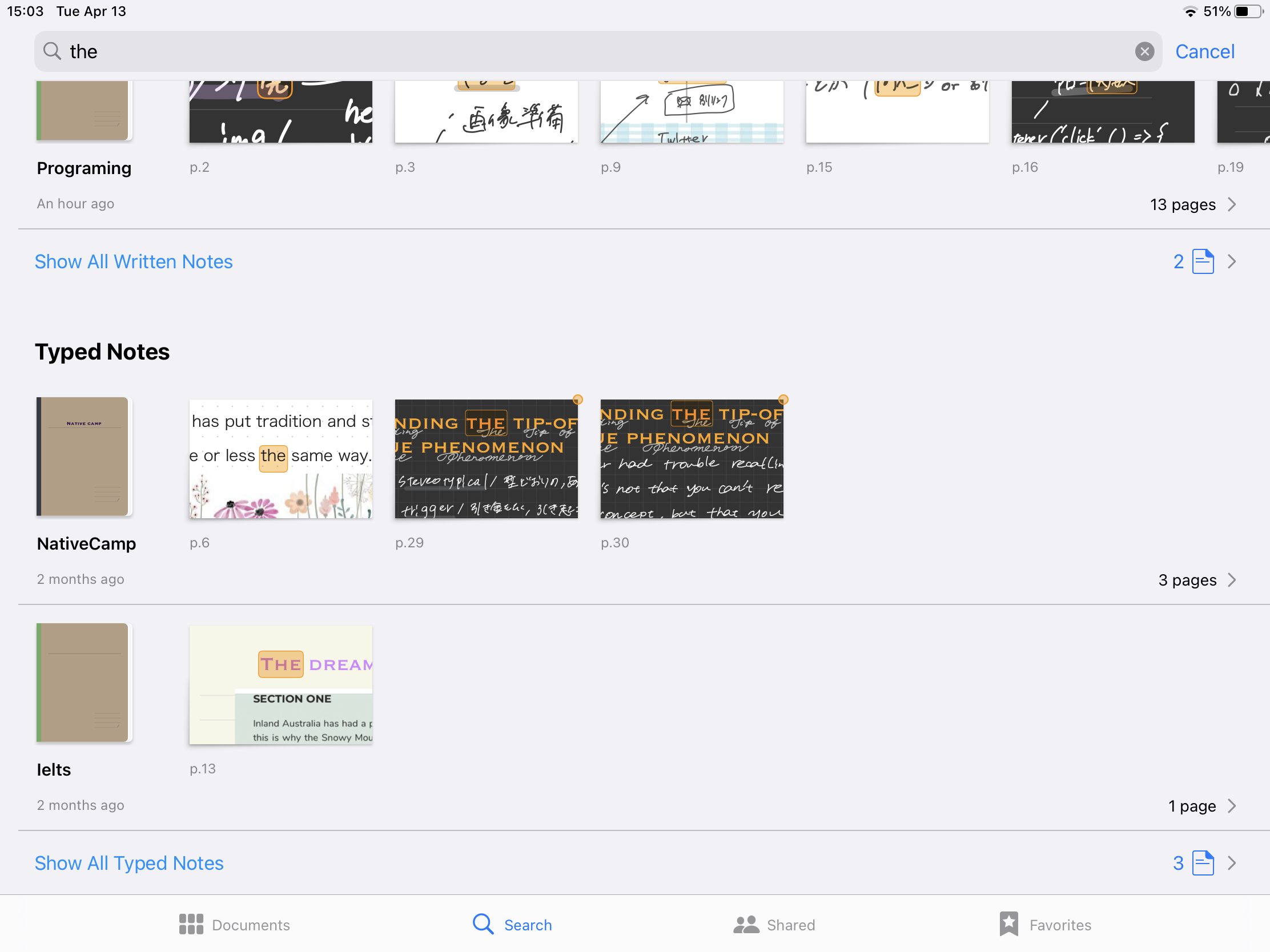
Task: Cancel the search
Action: click(x=1204, y=51)
